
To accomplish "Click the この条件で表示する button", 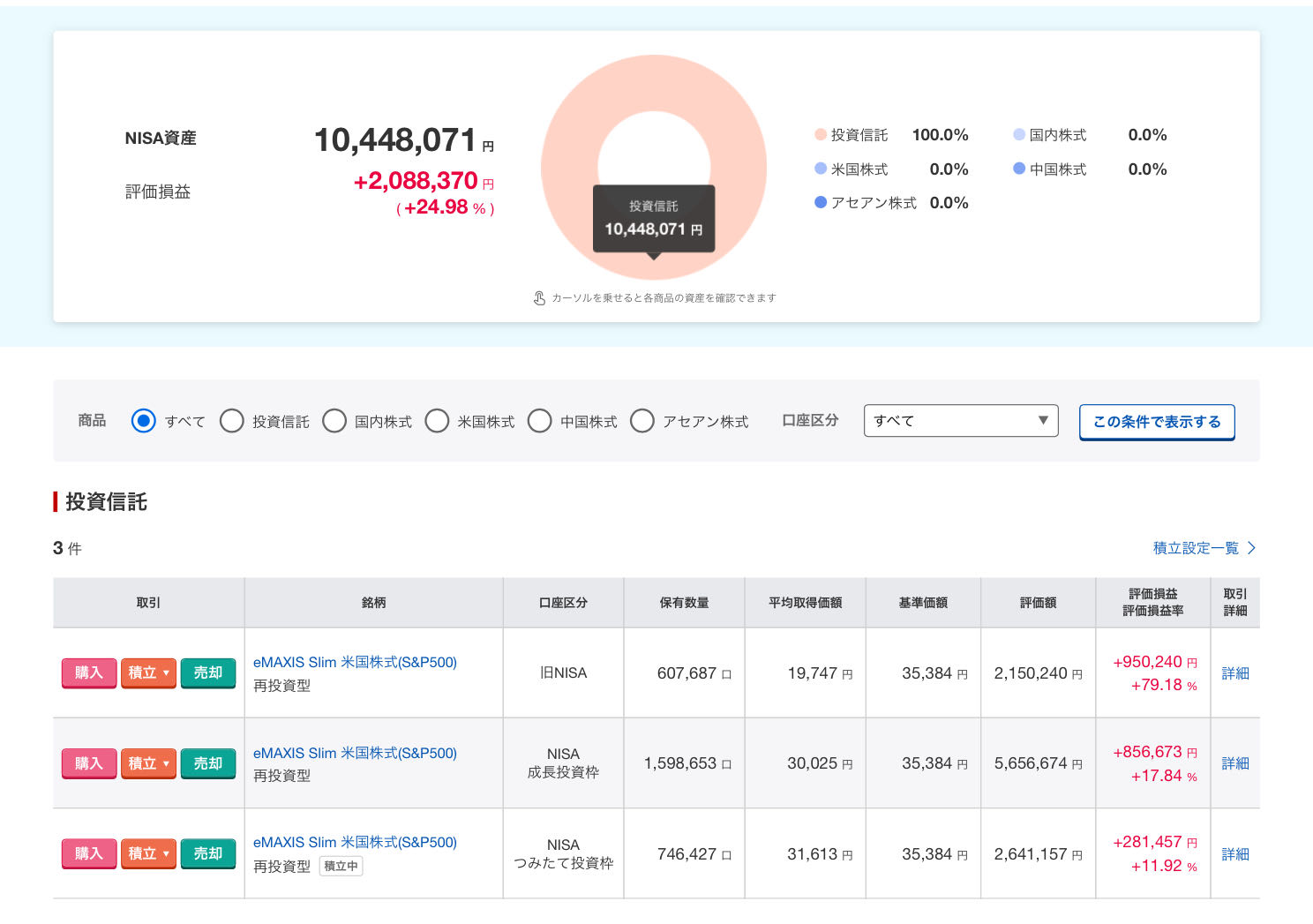I will 1156,422.
